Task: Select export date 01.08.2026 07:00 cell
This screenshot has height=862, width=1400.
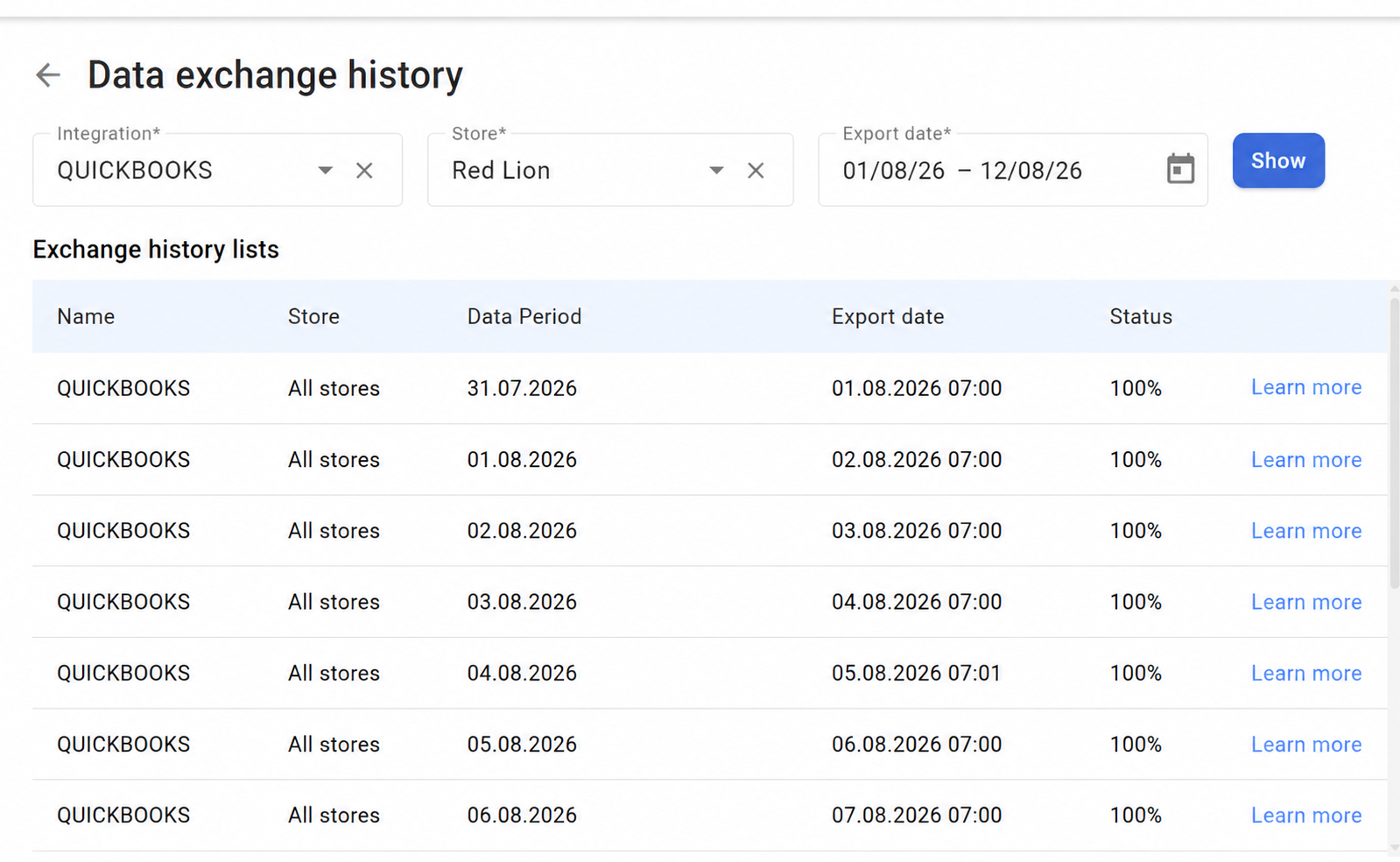Action: pyautogui.click(x=917, y=388)
